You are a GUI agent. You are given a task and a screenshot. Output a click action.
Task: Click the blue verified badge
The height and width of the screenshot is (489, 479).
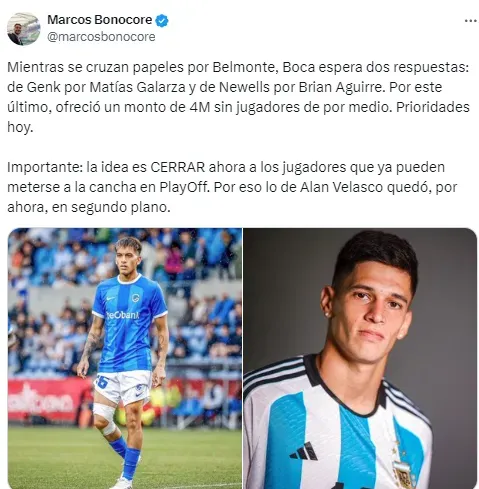pos(162,21)
